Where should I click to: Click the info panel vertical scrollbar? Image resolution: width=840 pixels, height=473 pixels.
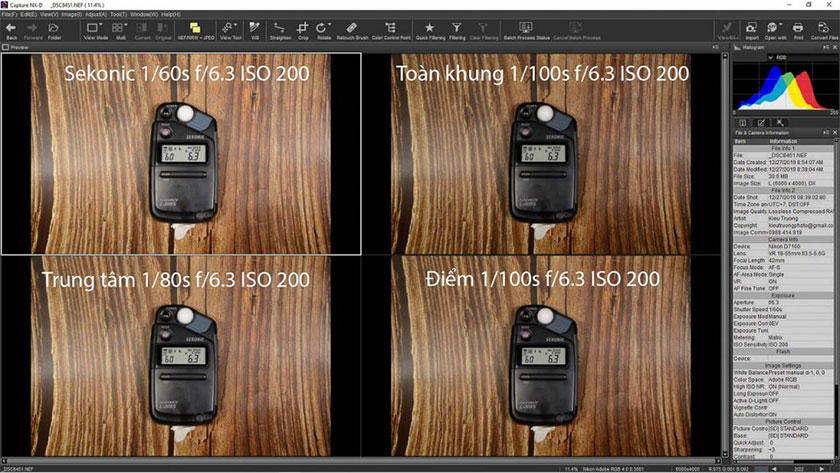[x=836, y=300]
